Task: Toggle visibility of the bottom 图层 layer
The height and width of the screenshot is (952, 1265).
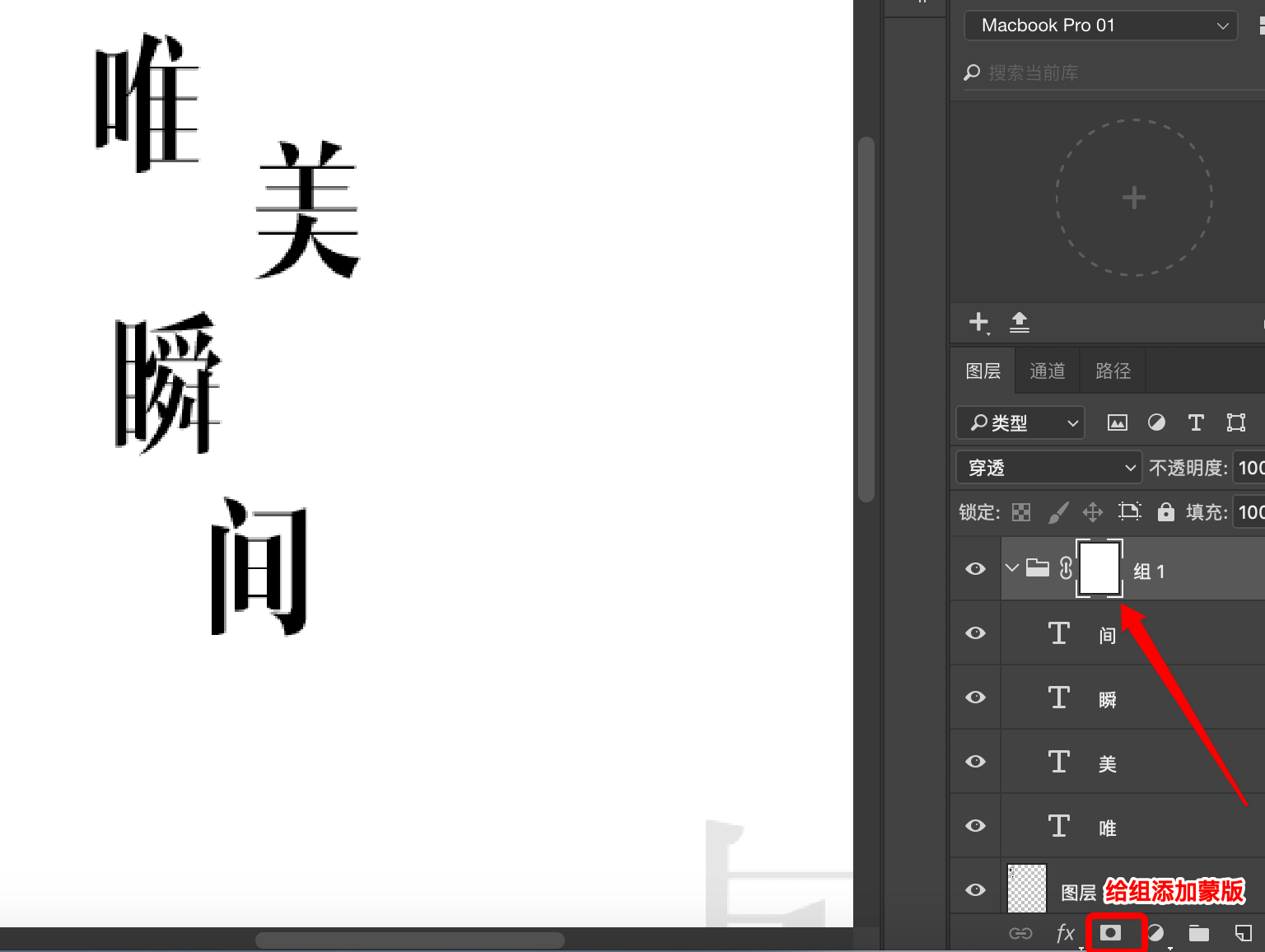Action: [976, 890]
